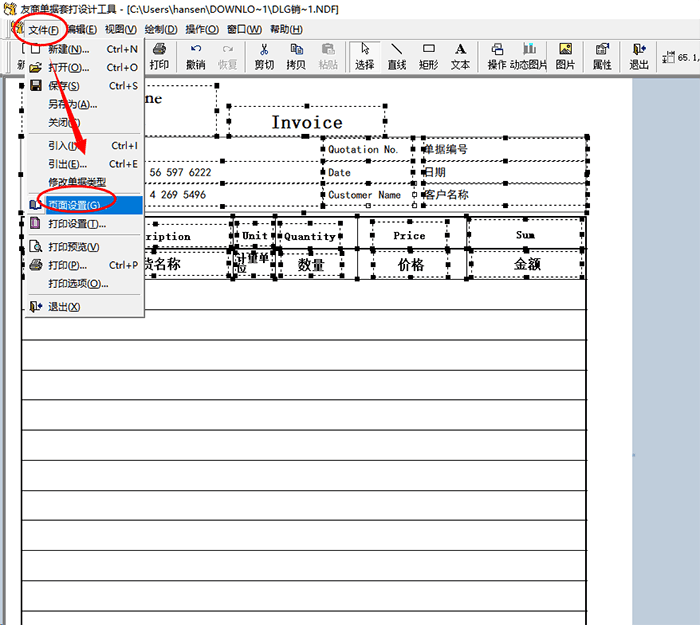The width and height of the screenshot is (700, 625).
Task: Select the Price column header
Action: 409,235
